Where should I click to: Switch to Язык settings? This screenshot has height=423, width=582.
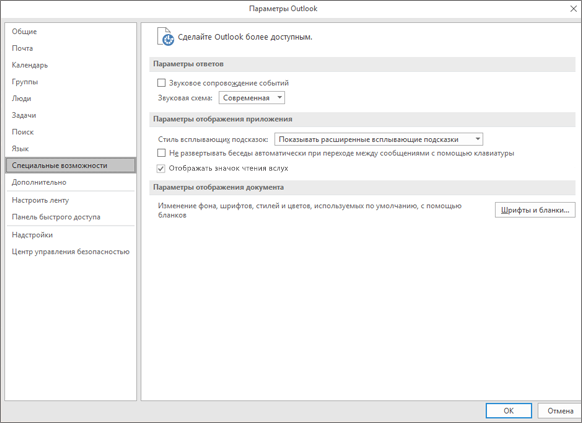point(71,148)
